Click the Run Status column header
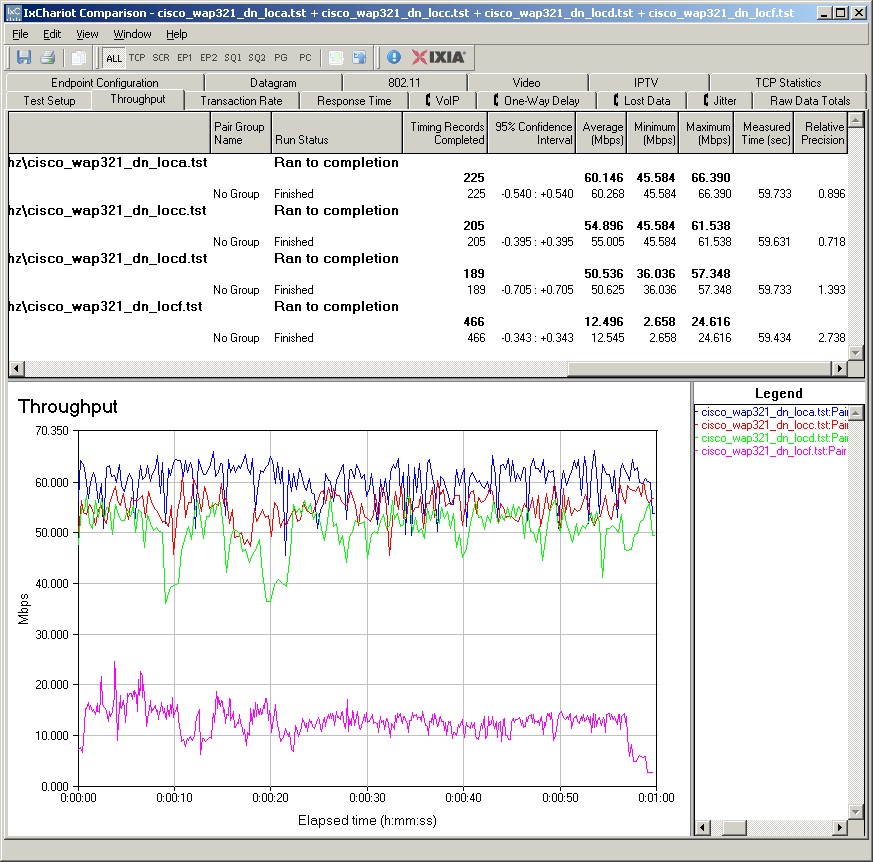Screen dimensions: 873x862 pyautogui.click(x=337, y=133)
